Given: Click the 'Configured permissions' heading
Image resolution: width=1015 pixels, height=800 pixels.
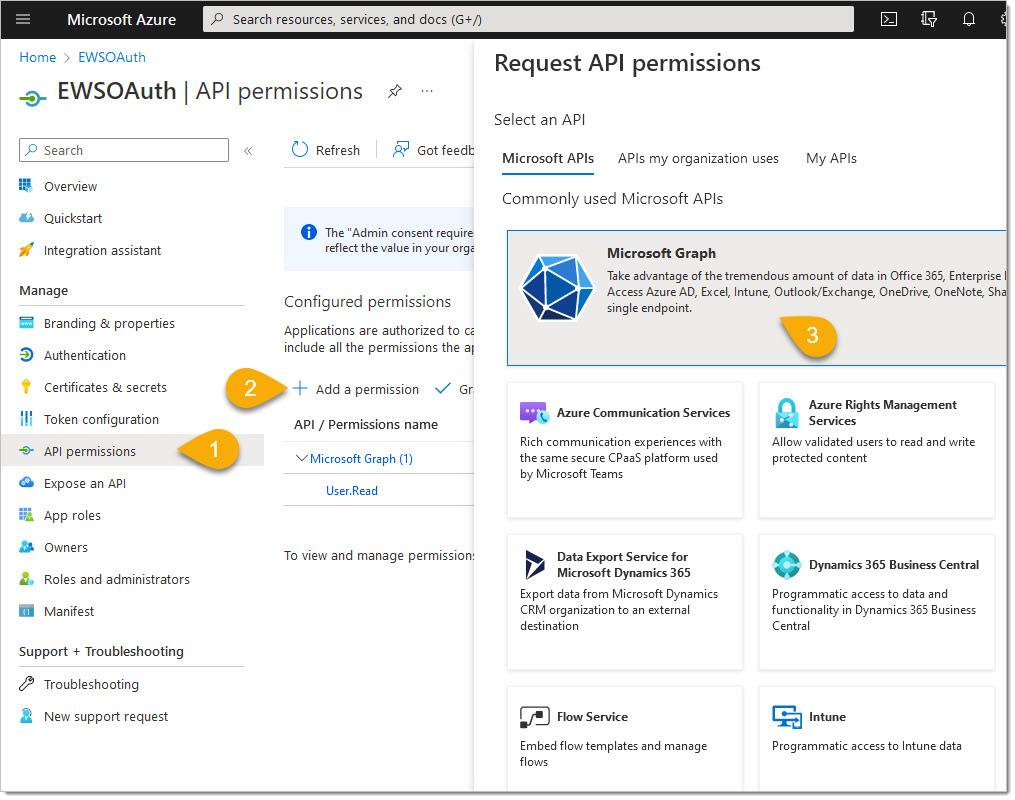Looking at the screenshot, I should tap(368, 302).
